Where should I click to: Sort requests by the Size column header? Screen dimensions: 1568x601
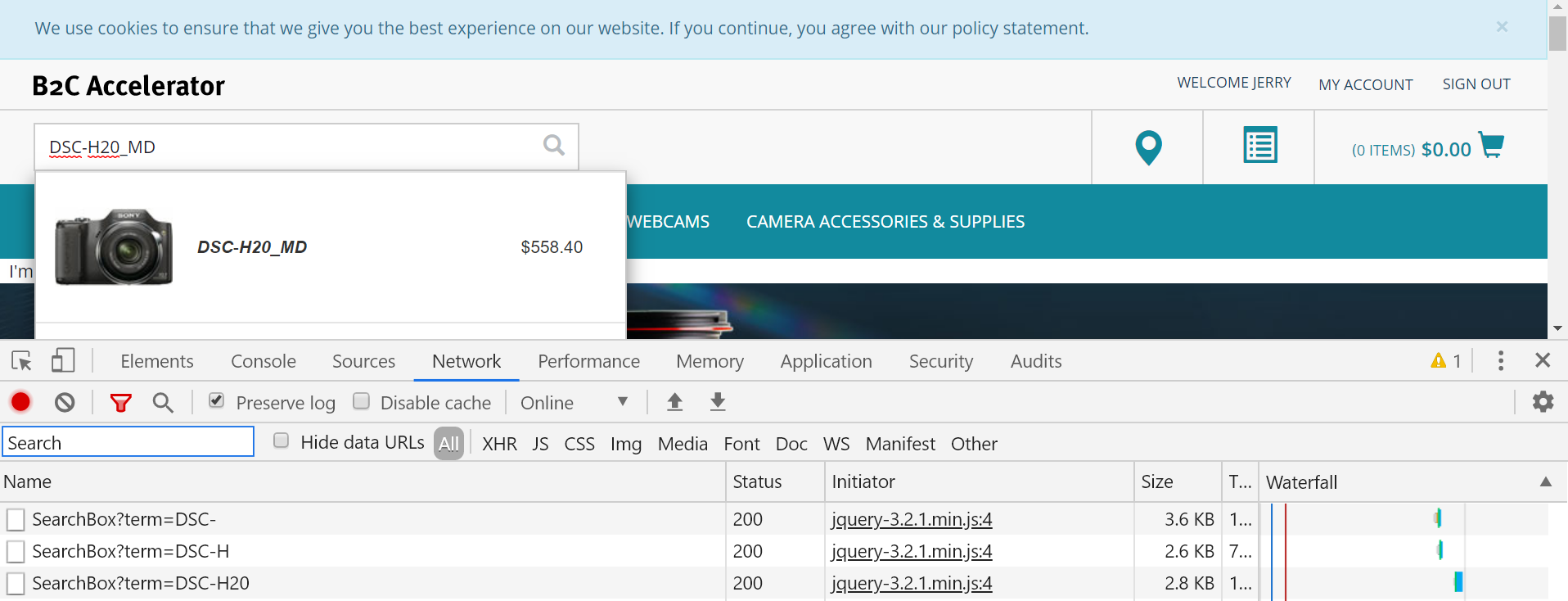pyautogui.click(x=1178, y=481)
